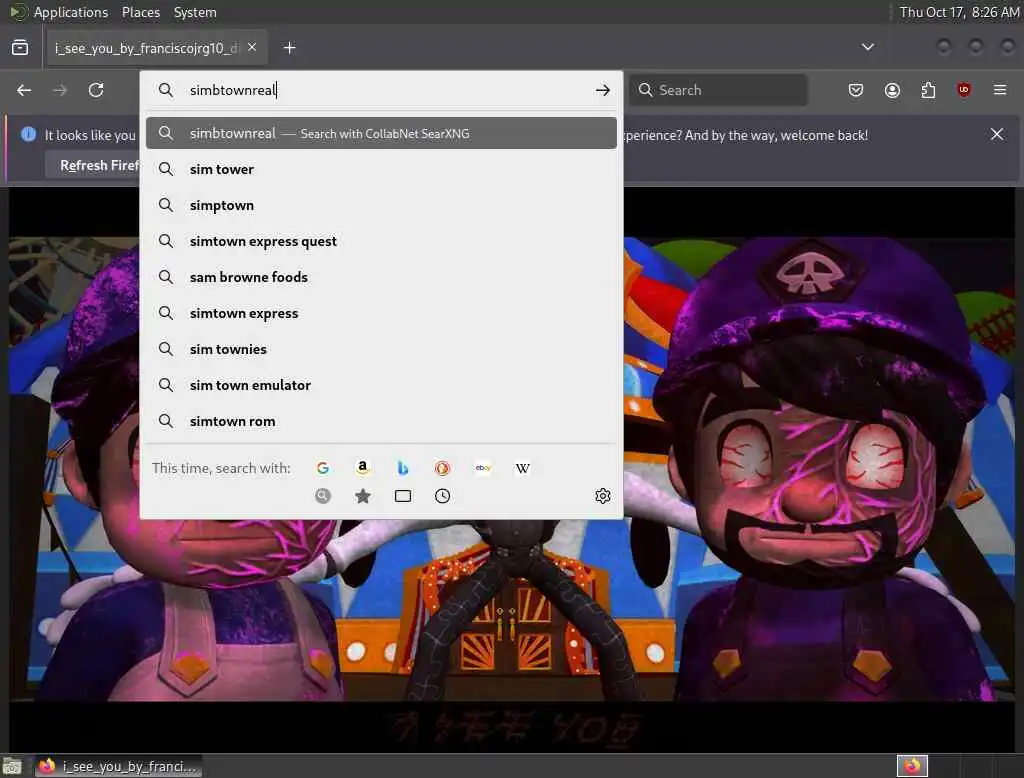1024x778 pixels.
Task: Open the Extensions puzzle icon
Action: (x=928, y=90)
